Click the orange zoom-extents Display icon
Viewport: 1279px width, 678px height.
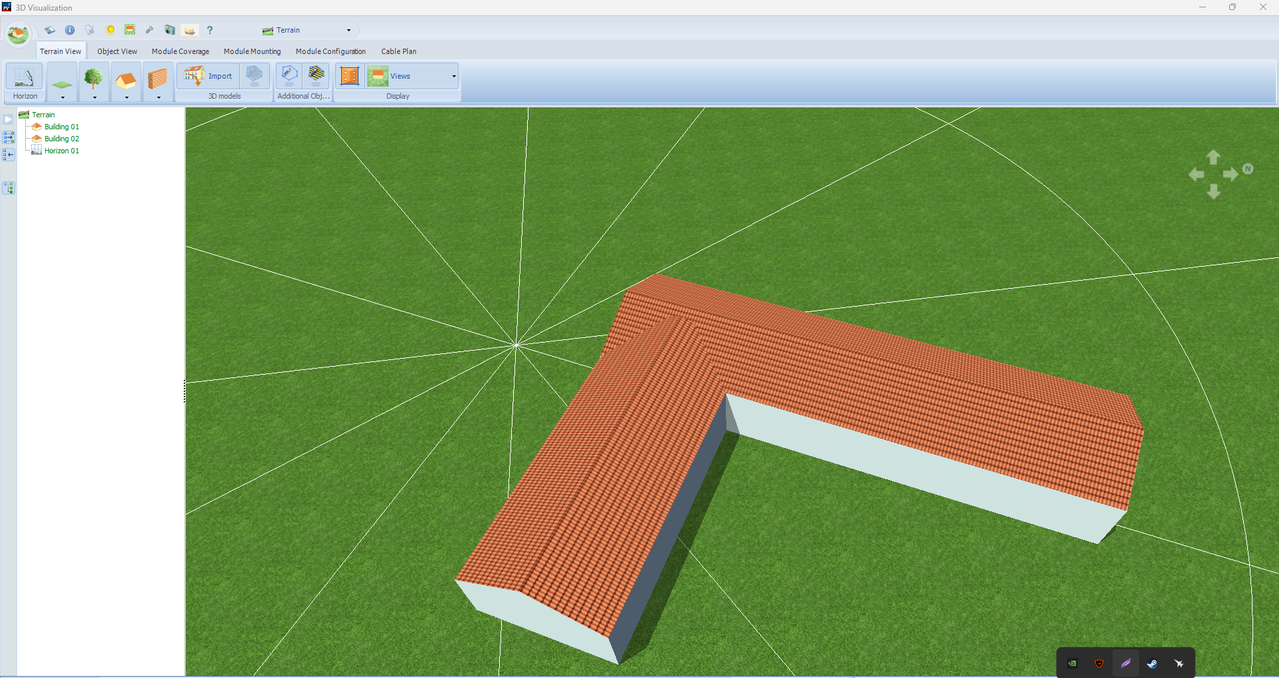[x=349, y=76]
